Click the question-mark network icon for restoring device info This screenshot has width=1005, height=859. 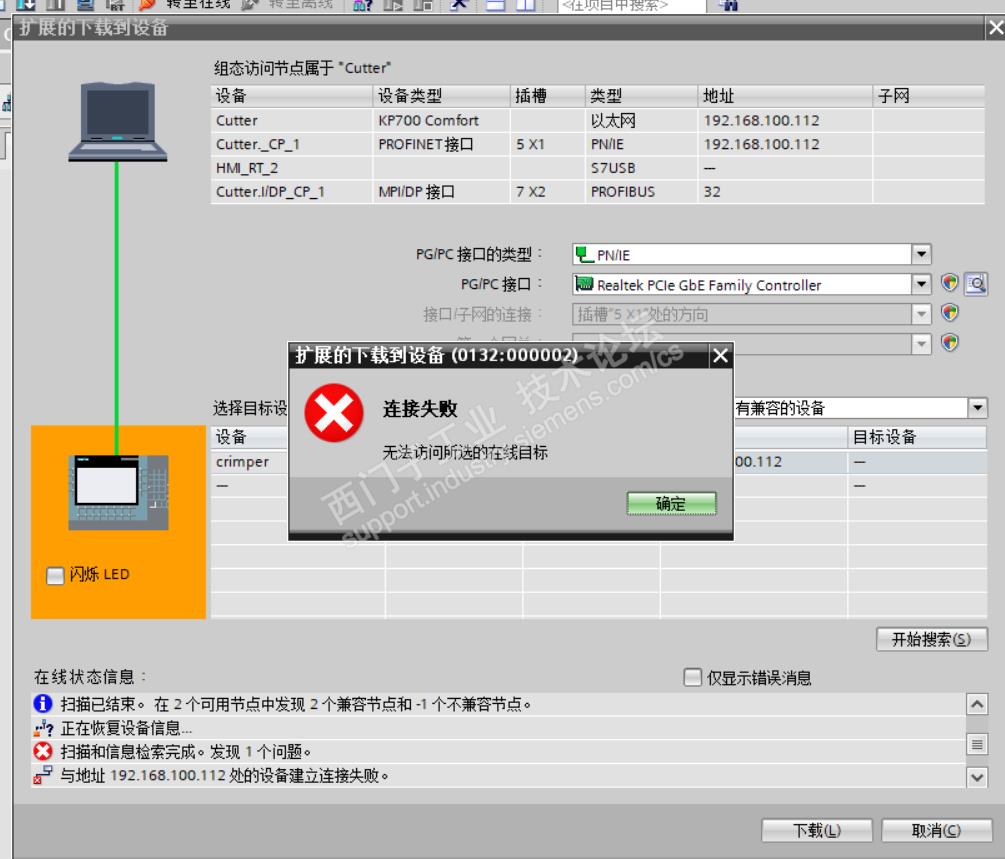[x=43, y=728]
